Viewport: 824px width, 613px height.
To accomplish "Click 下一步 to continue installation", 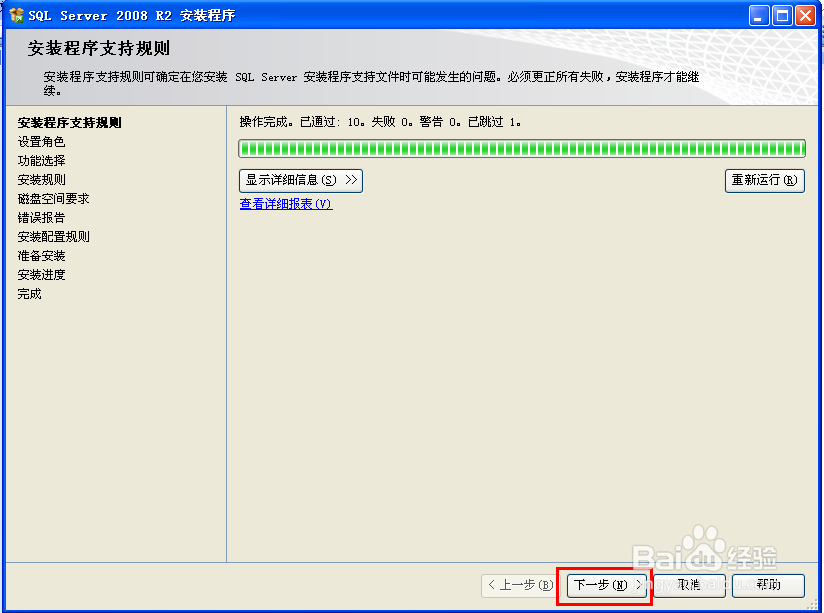I will point(602,586).
